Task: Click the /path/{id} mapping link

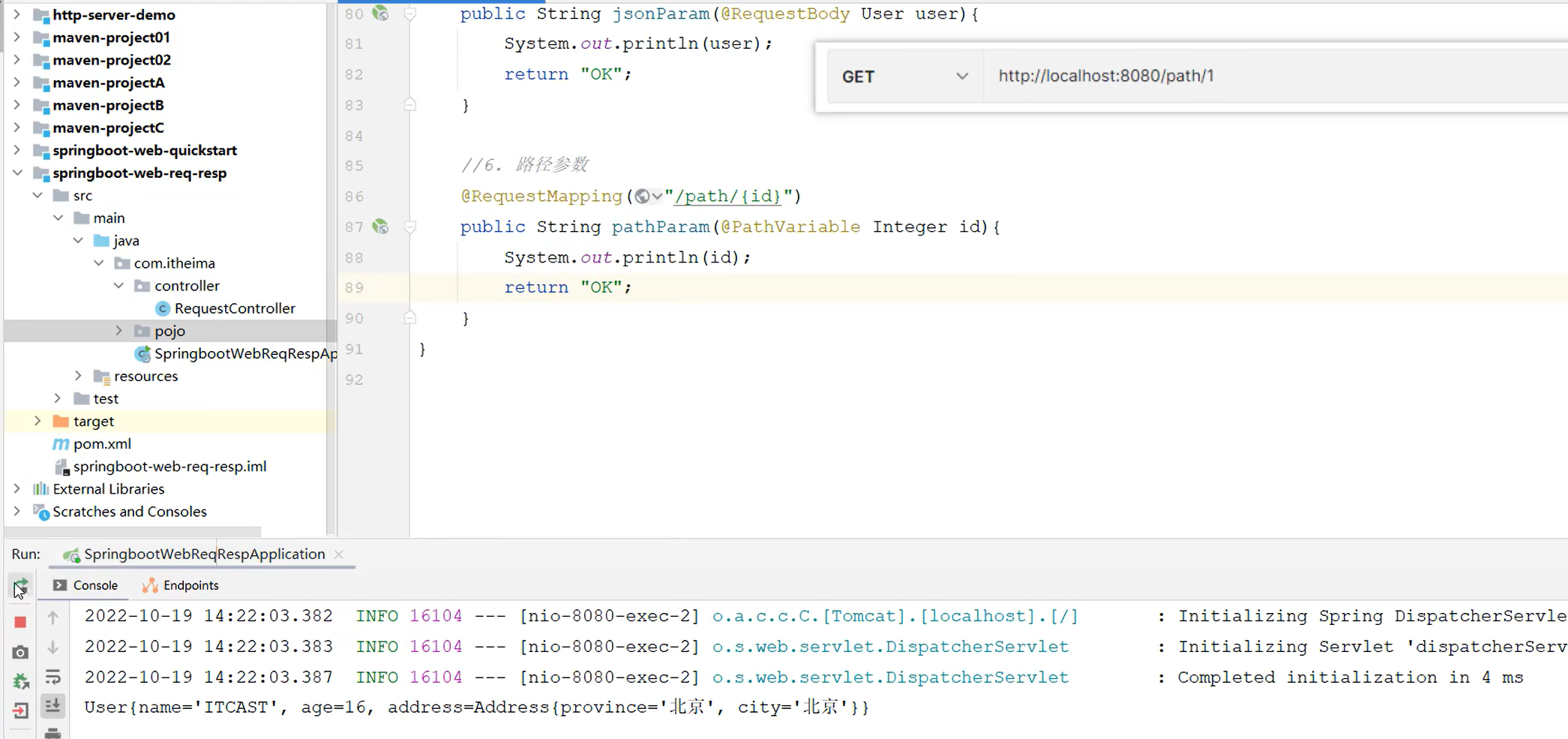Action: pos(726,196)
